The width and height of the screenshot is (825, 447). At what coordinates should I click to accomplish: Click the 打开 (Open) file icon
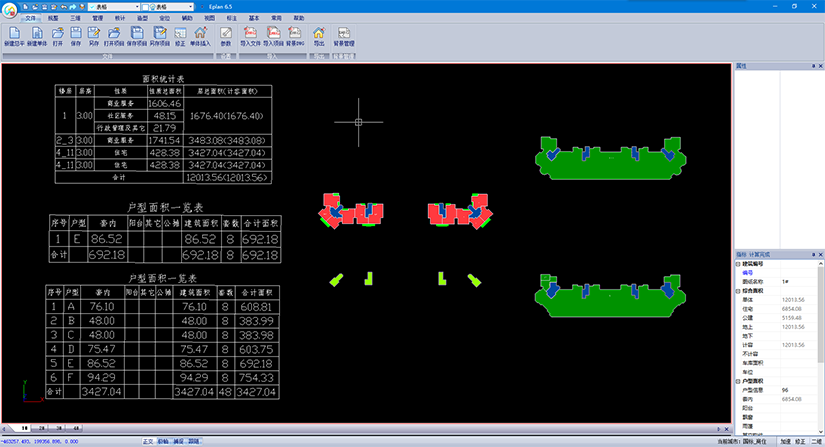coord(58,37)
